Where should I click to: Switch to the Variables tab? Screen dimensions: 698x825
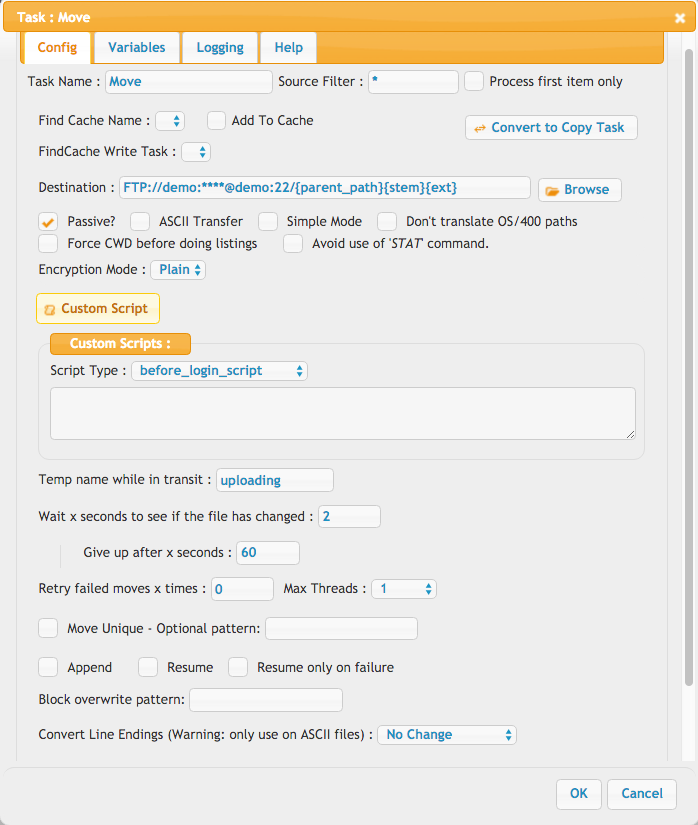click(x=137, y=48)
